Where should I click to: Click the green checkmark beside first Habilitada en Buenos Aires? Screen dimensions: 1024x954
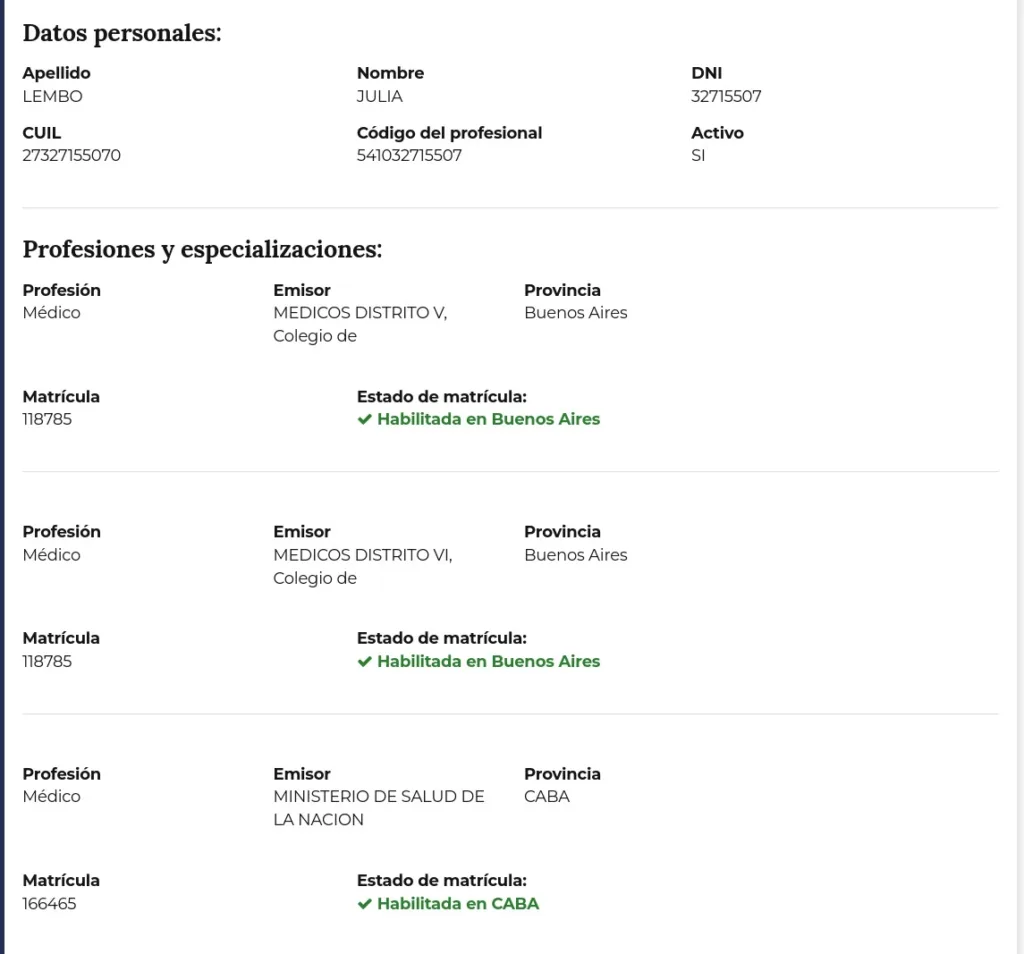(x=364, y=419)
